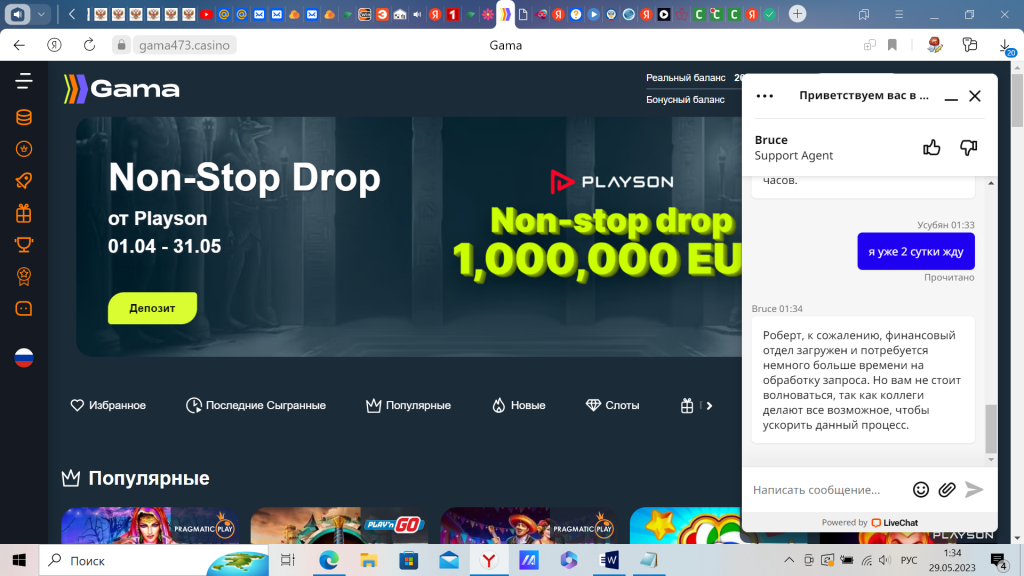Open the medal award sidebar icon
1024x576 pixels.
coord(24,276)
